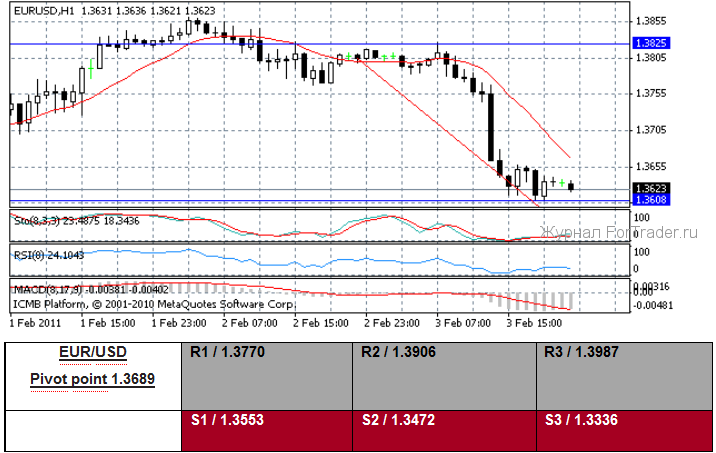Click the ICMB Platform MetaQuotes copyright text
Image resolution: width=716 pixels, height=453 pixels.
(153, 304)
